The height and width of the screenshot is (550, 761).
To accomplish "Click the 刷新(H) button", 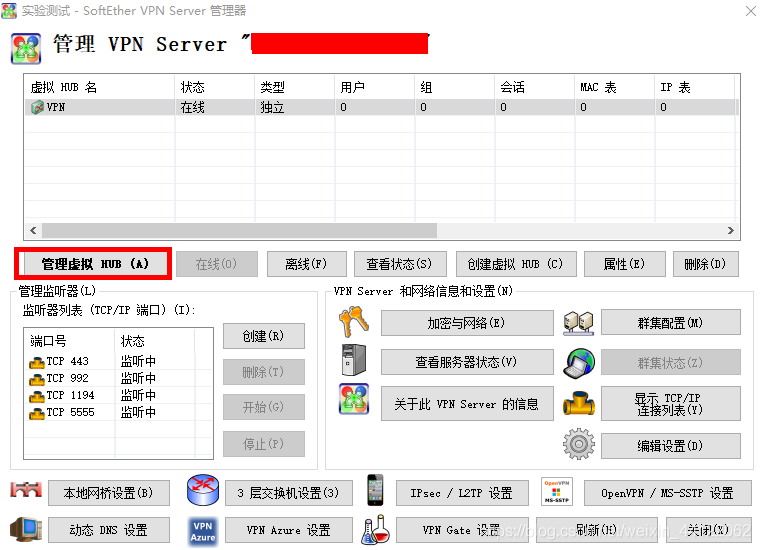I will coord(597,530).
